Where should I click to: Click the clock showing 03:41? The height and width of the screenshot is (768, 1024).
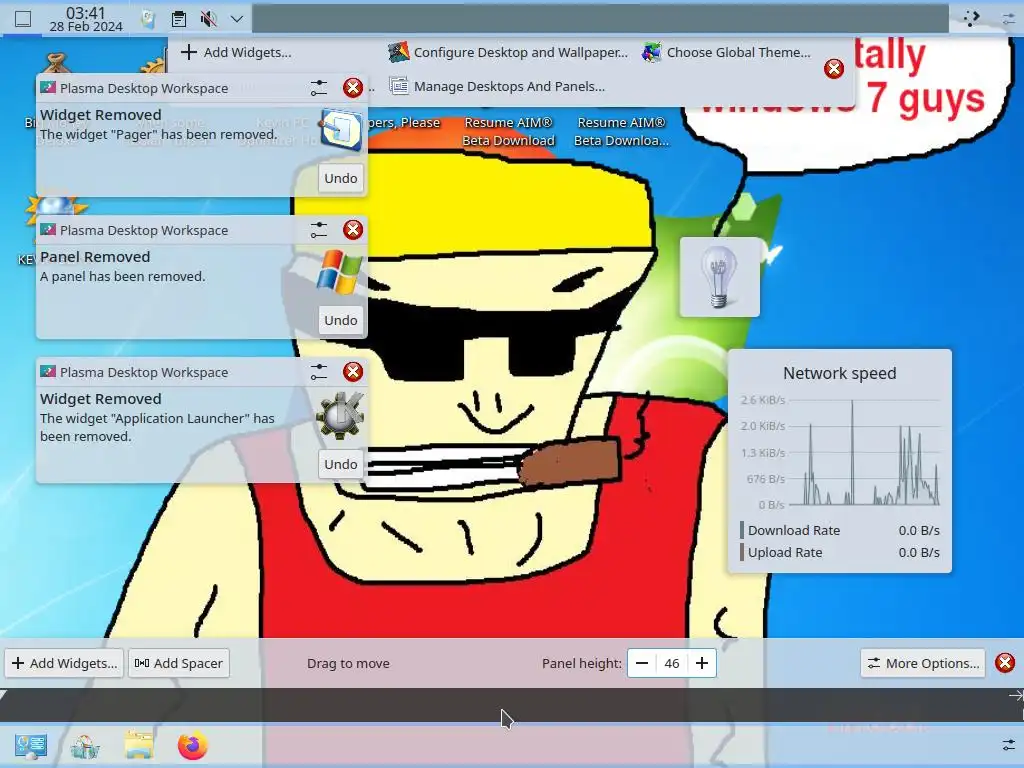[86, 19]
